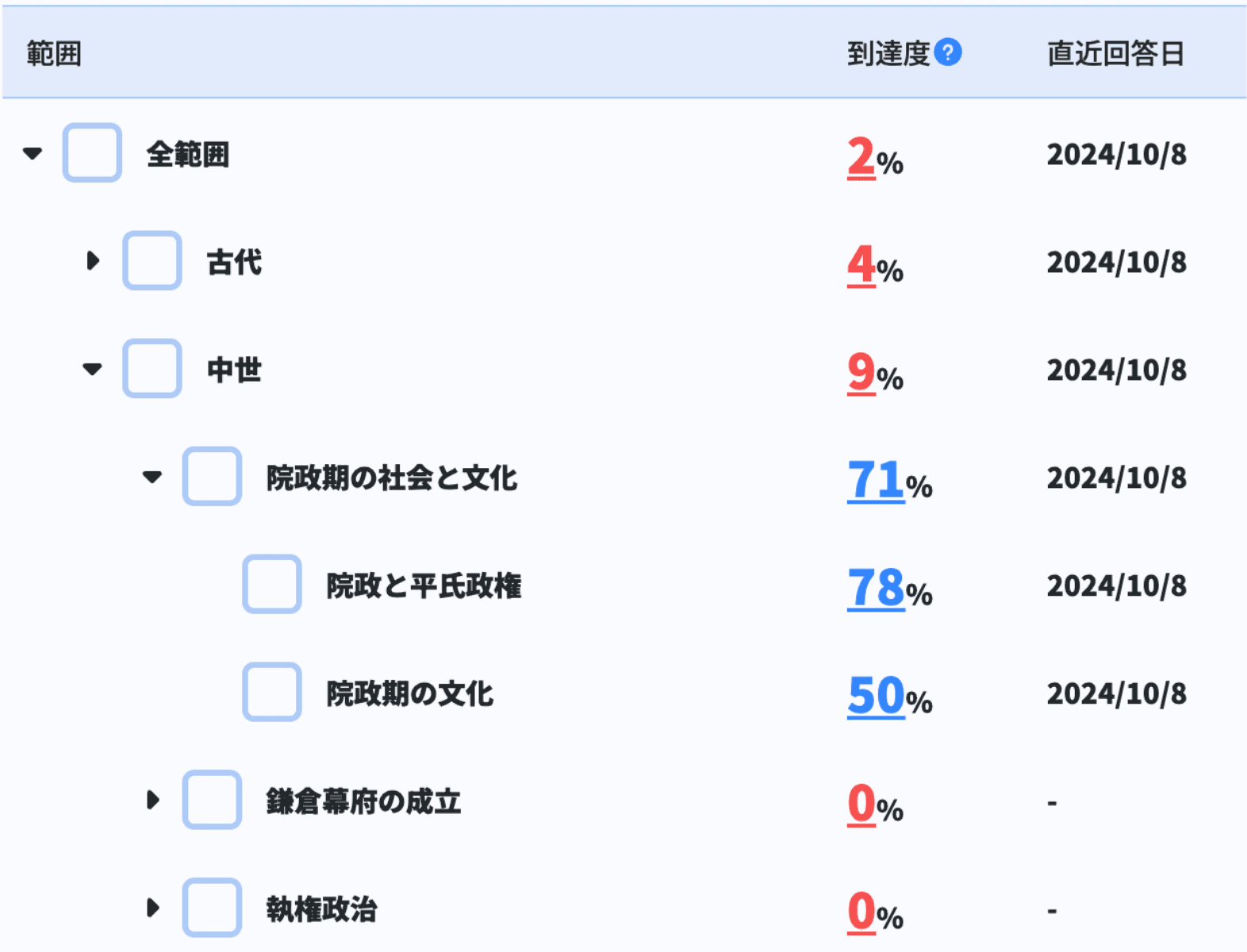This screenshot has height=952, width=1247.
Task: Expand the 古代 tree node
Action: [x=93, y=263]
